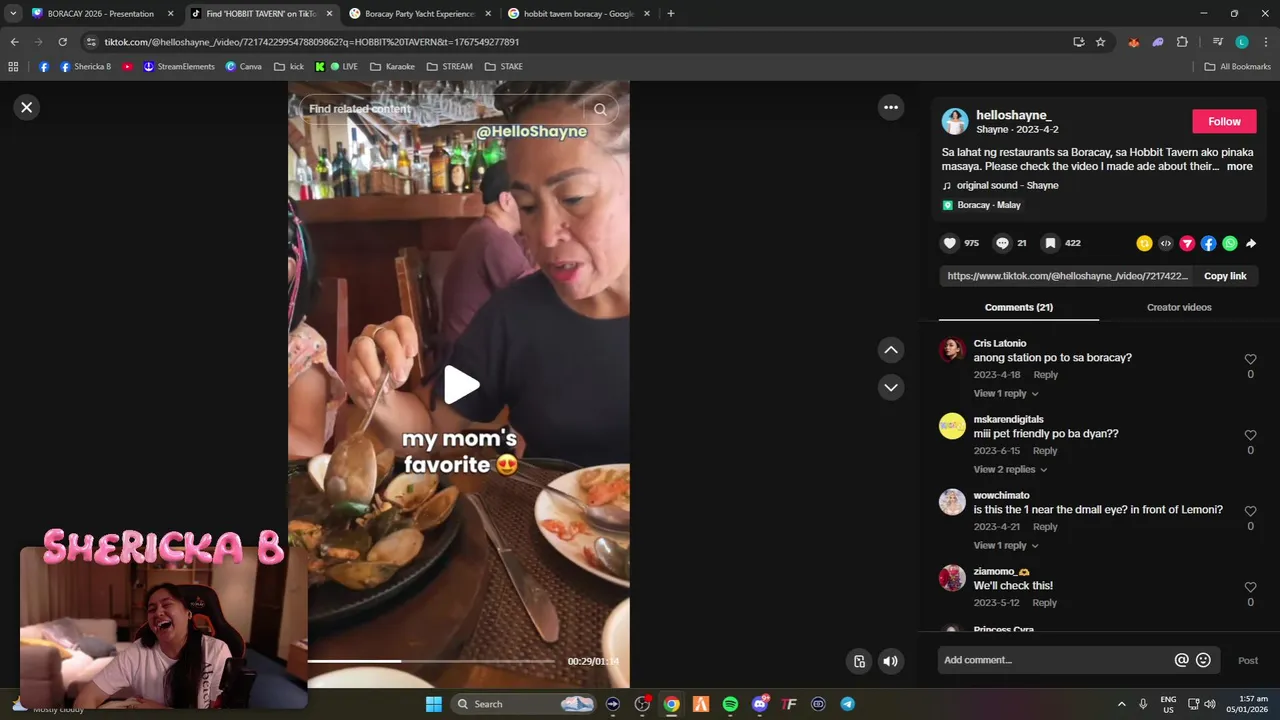Like mskarendigitals' comment

tap(1250, 435)
